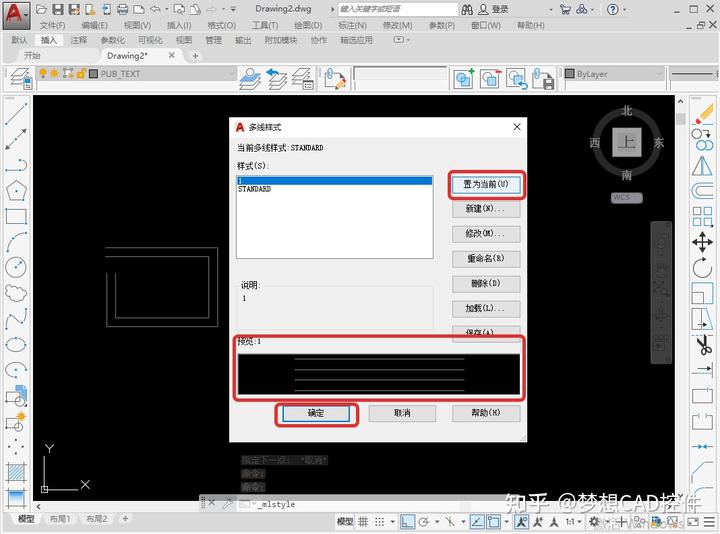The width and height of the screenshot is (720, 534).
Task: Click the 加载(L)... button
Action: pos(486,308)
